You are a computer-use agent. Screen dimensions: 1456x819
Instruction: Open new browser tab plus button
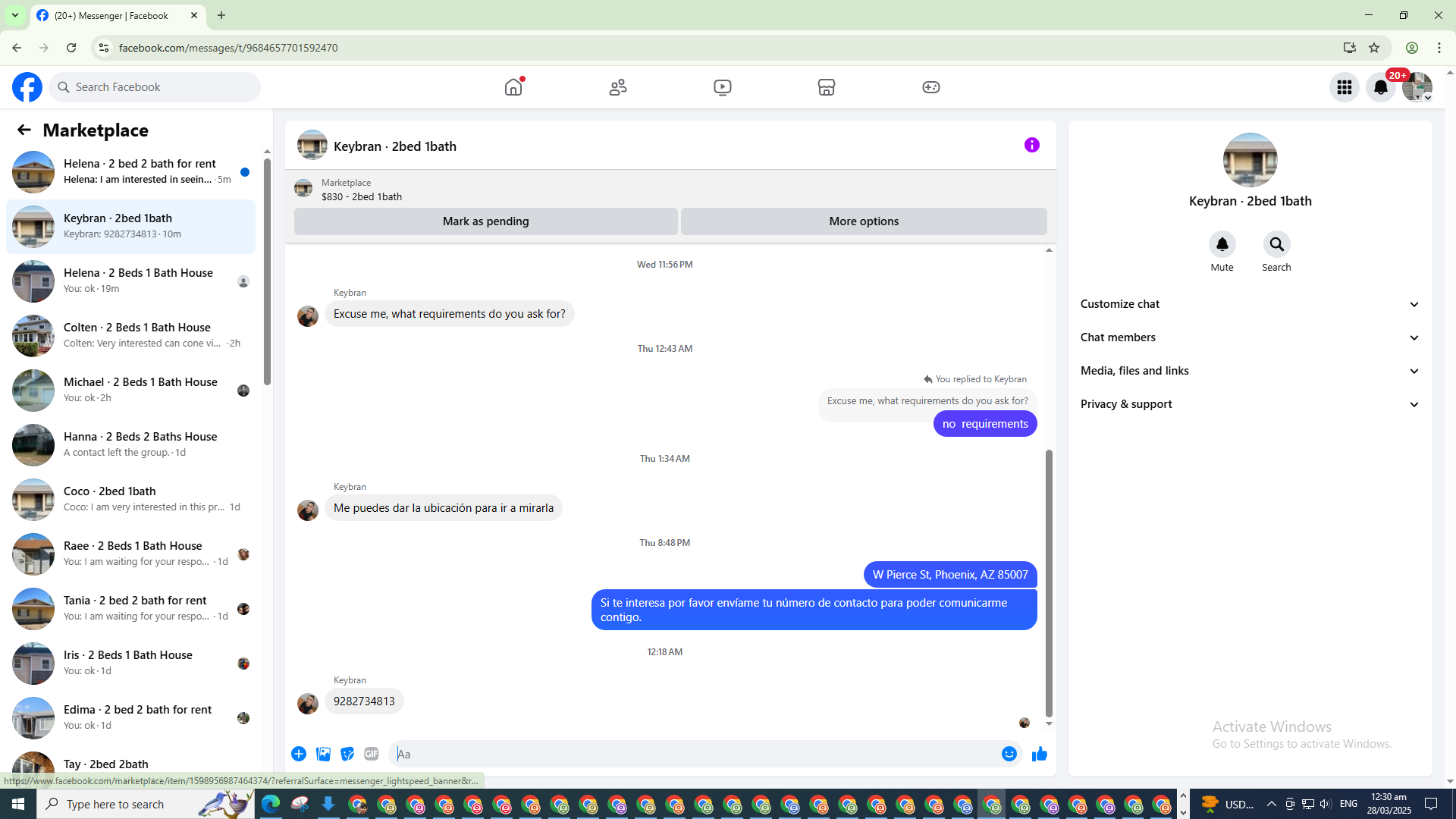tap(221, 15)
